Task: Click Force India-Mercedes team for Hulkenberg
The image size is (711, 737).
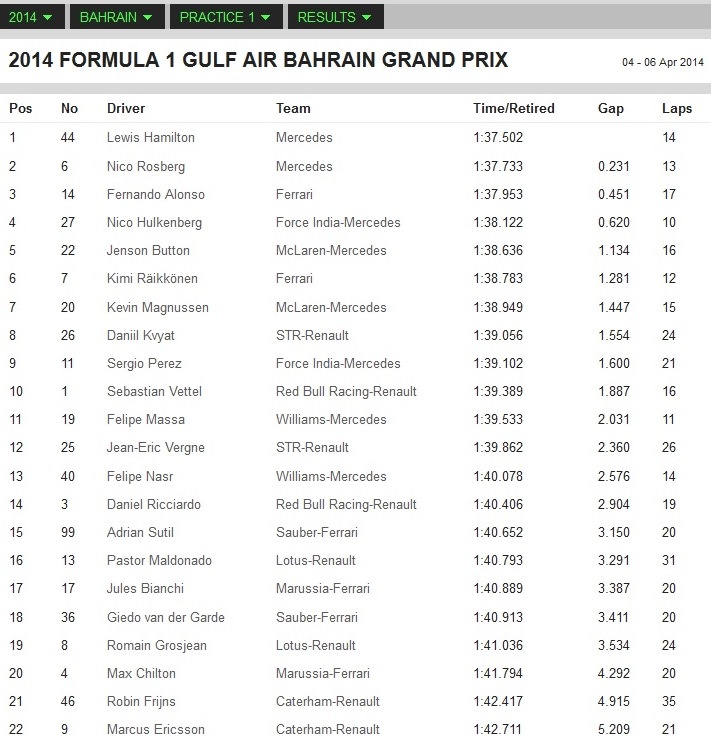Action: [x=338, y=222]
